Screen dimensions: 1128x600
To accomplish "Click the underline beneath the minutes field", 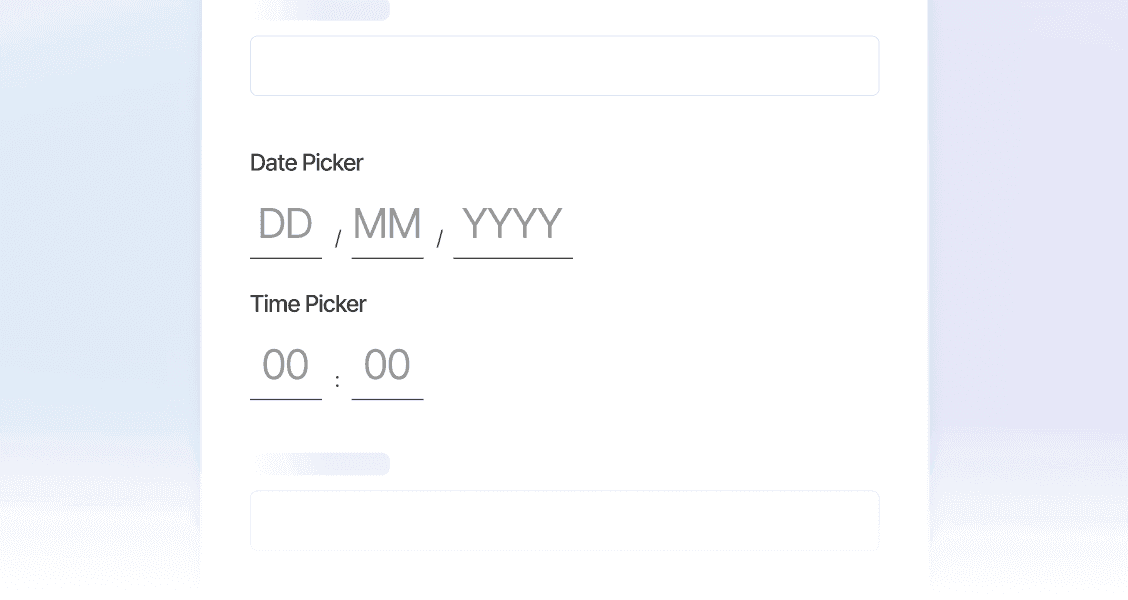I will tap(387, 399).
